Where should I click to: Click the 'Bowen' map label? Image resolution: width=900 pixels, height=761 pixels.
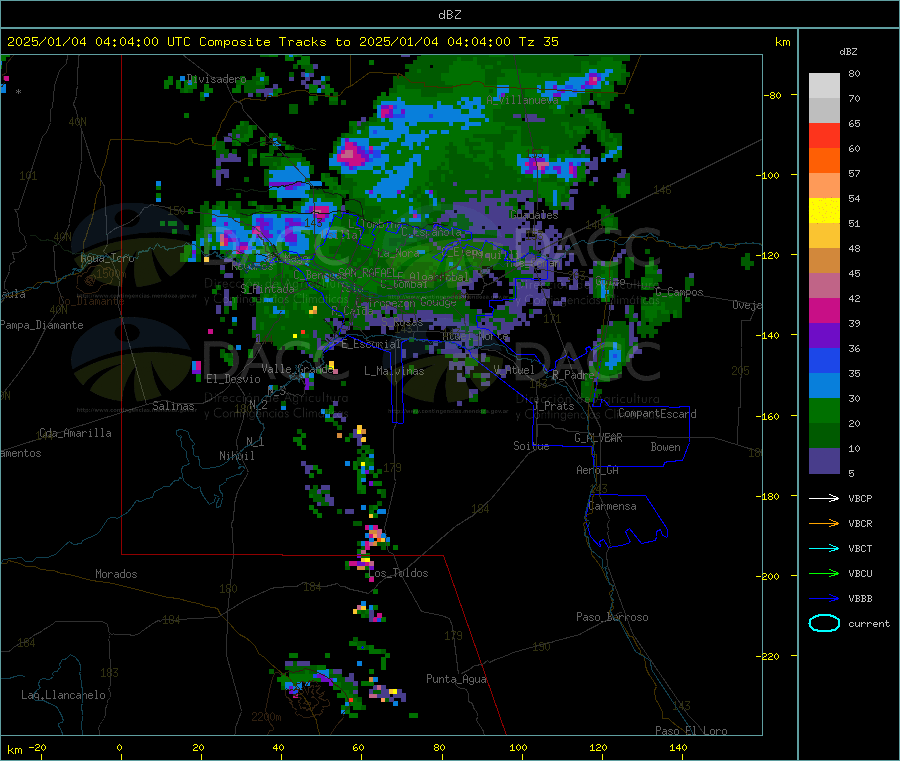point(665,447)
